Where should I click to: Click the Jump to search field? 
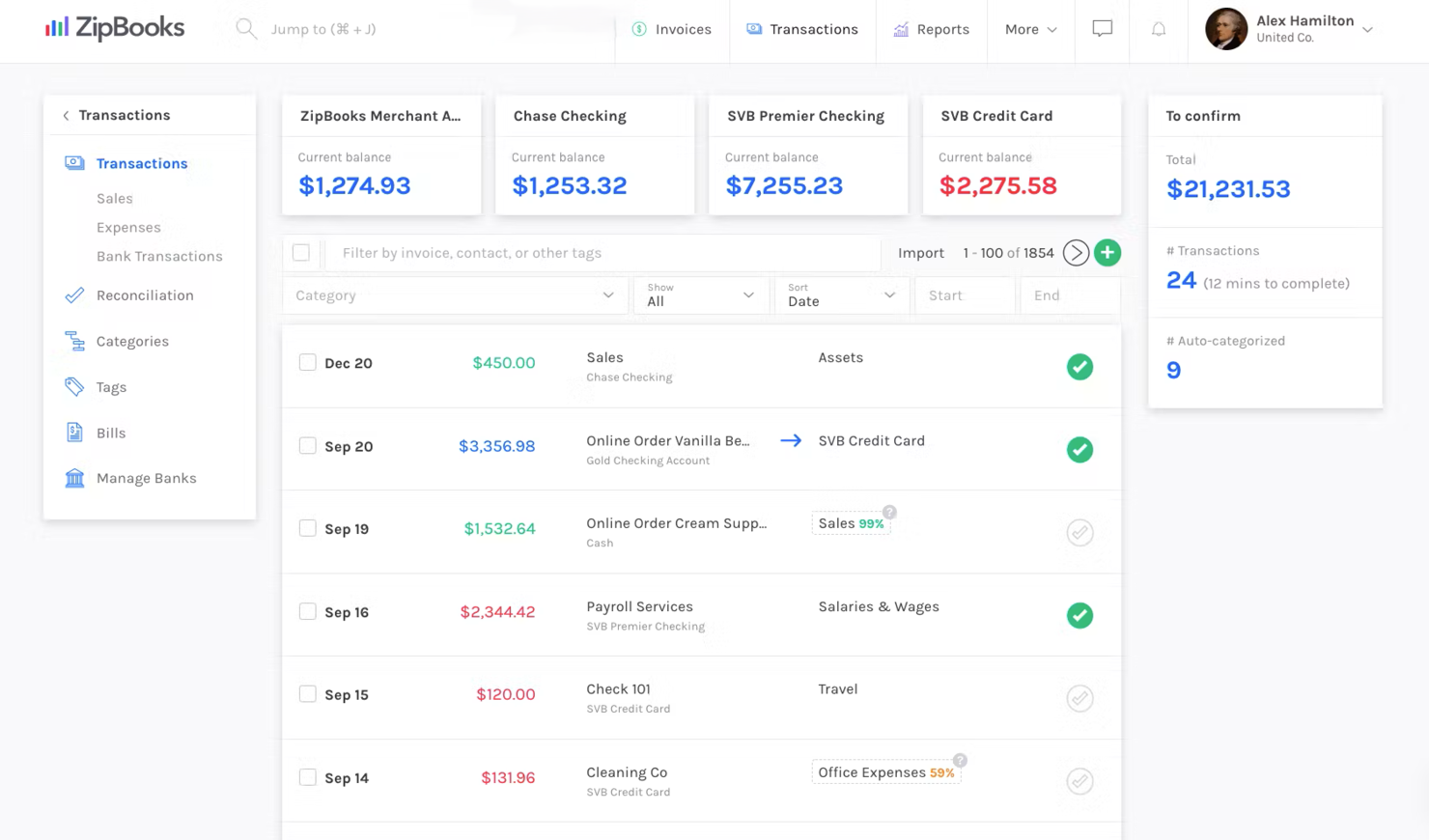(323, 29)
